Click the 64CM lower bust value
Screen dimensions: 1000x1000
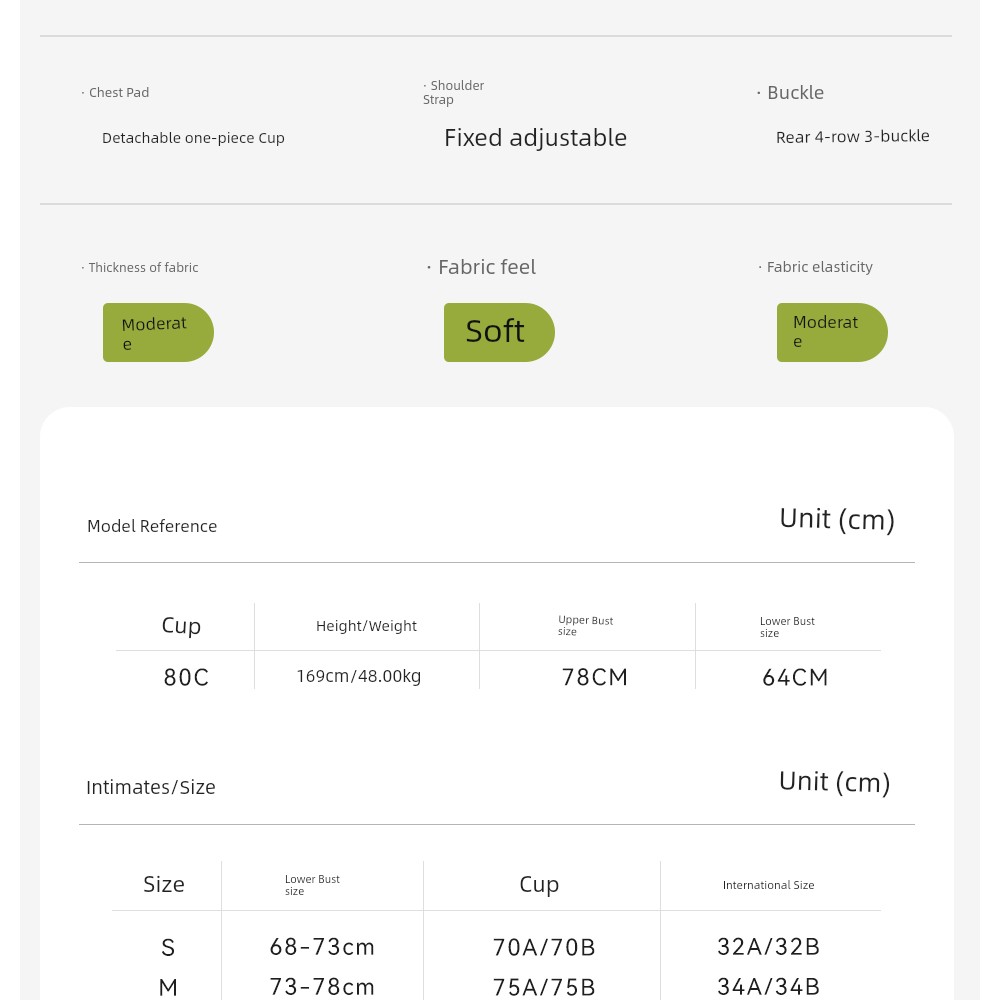[x=795, y=677]
